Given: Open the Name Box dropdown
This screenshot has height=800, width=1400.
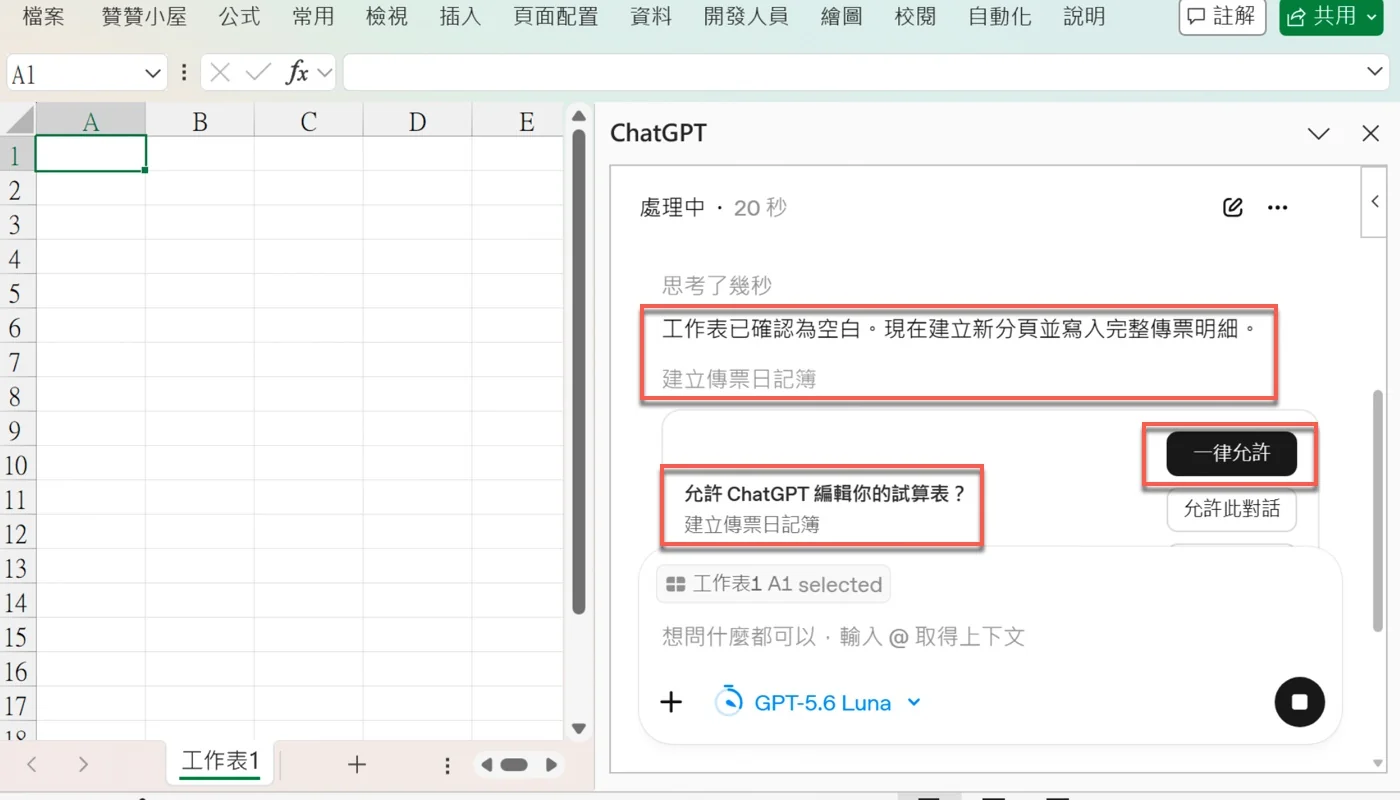Looking at the screenshot, I should coord(153,73).
